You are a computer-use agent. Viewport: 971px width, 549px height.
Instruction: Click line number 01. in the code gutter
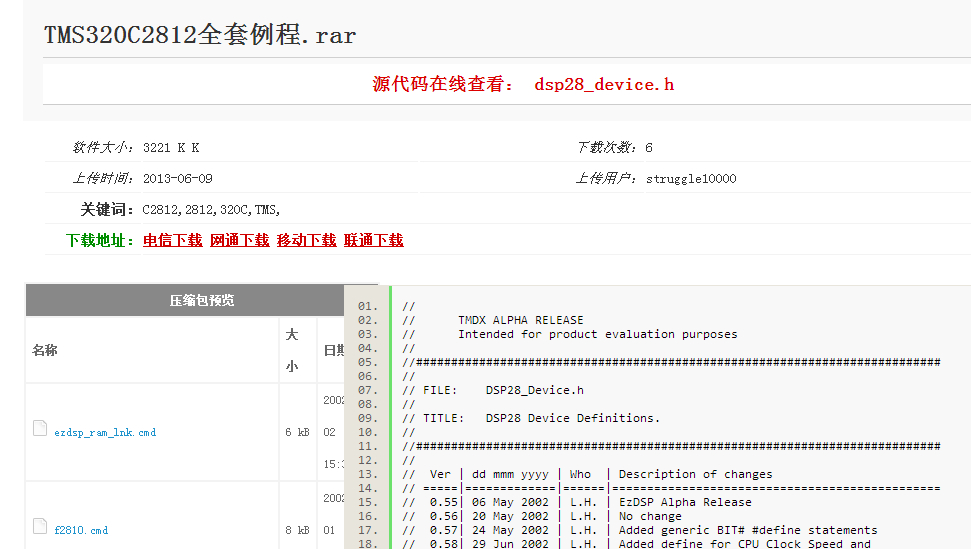(x=368, y=306)
